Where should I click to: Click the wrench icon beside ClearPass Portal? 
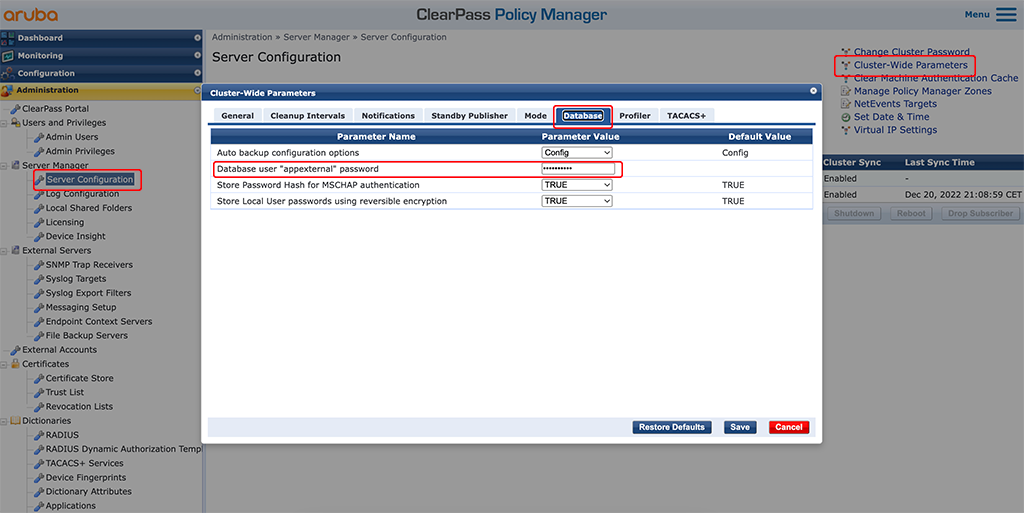(16, 109)
